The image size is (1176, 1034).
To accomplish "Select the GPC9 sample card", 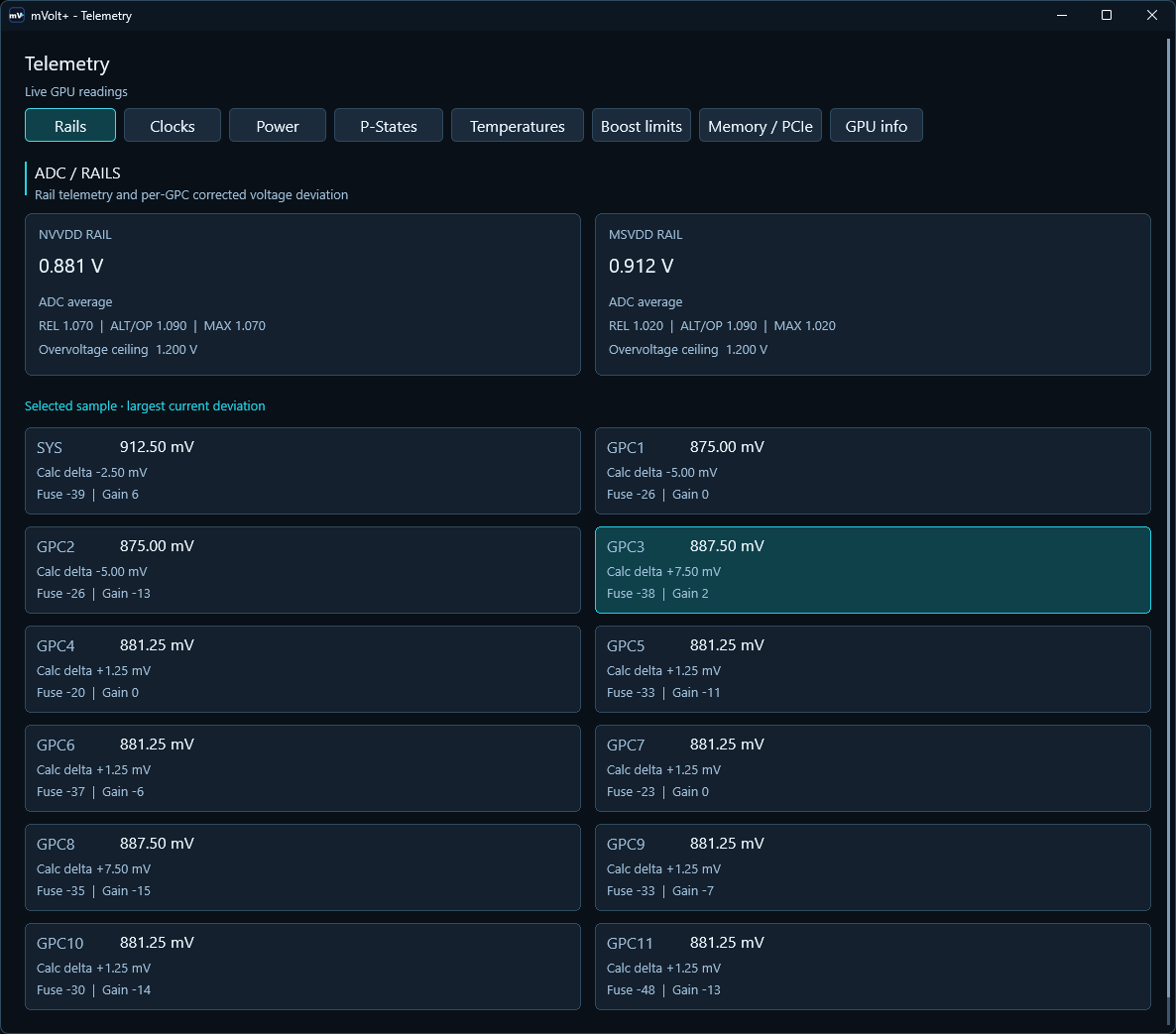I will (873, 867).
